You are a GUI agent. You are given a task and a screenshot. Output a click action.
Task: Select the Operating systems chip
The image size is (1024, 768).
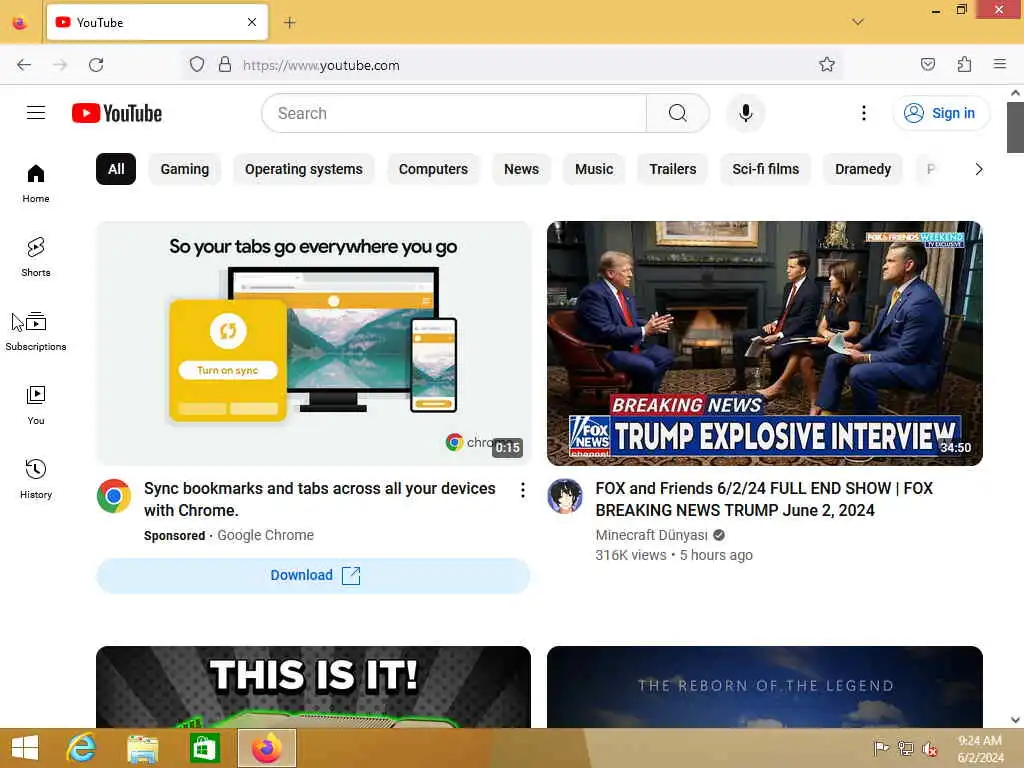[x=304, y=169]
